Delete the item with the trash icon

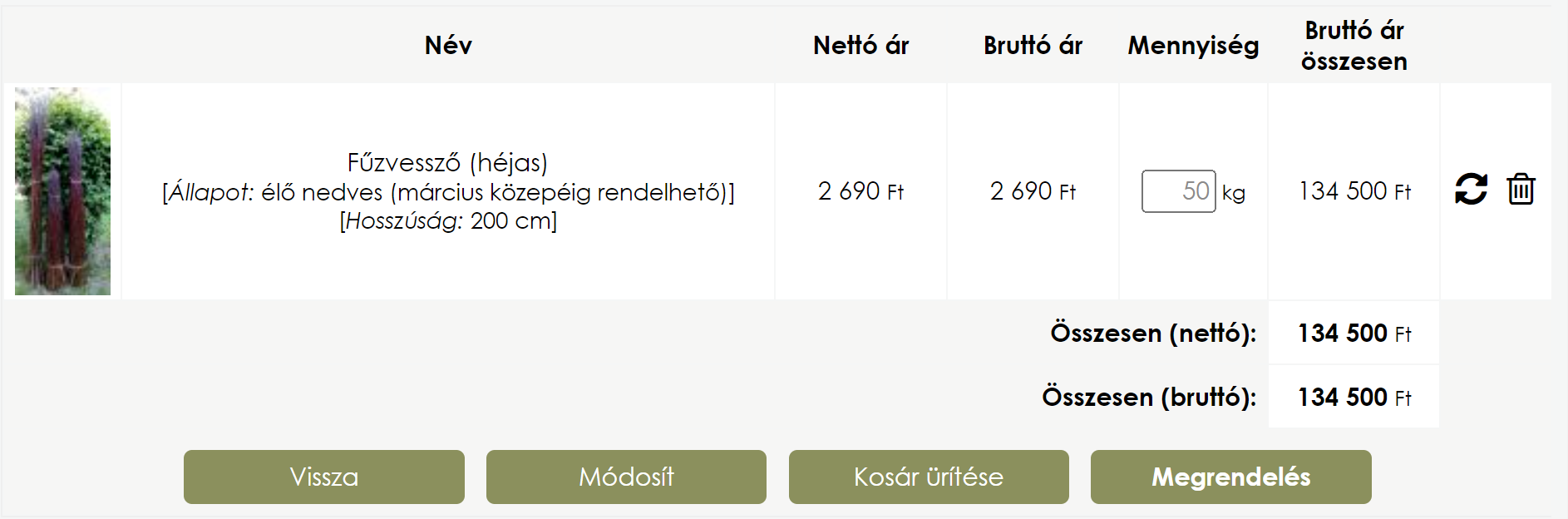1521,190
